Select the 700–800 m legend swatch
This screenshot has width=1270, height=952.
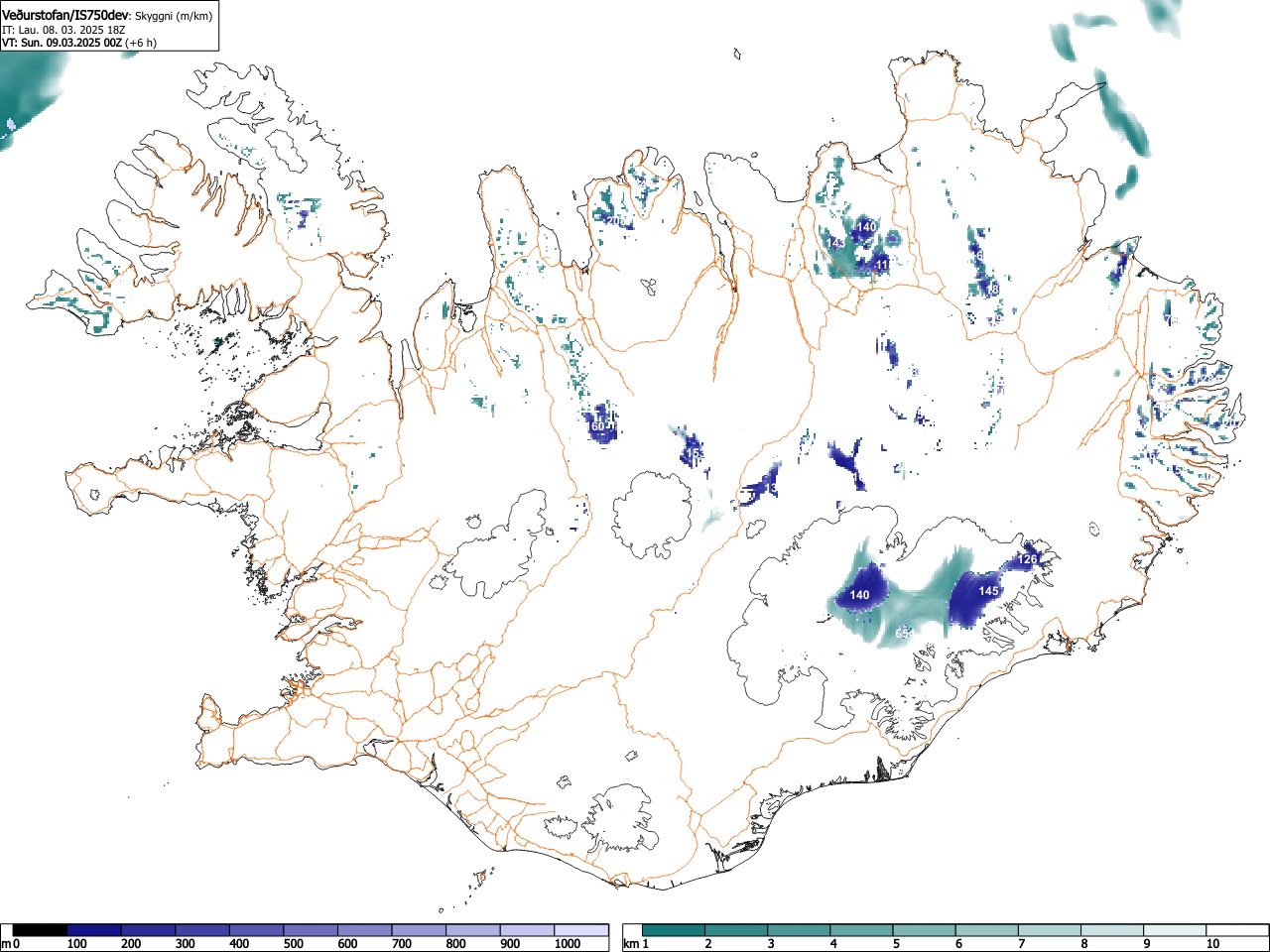coord(420,930)
